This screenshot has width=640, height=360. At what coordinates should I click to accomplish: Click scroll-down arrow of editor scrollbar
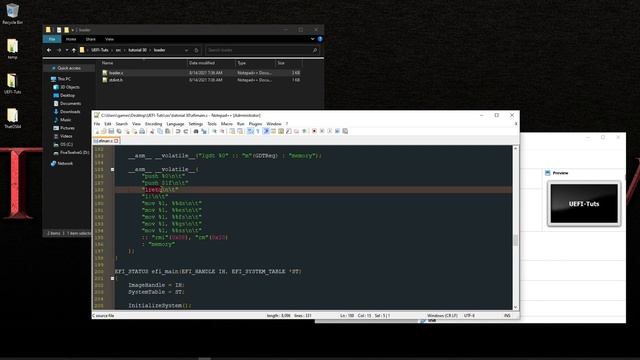pyautogui.click(x=516, y=307)
